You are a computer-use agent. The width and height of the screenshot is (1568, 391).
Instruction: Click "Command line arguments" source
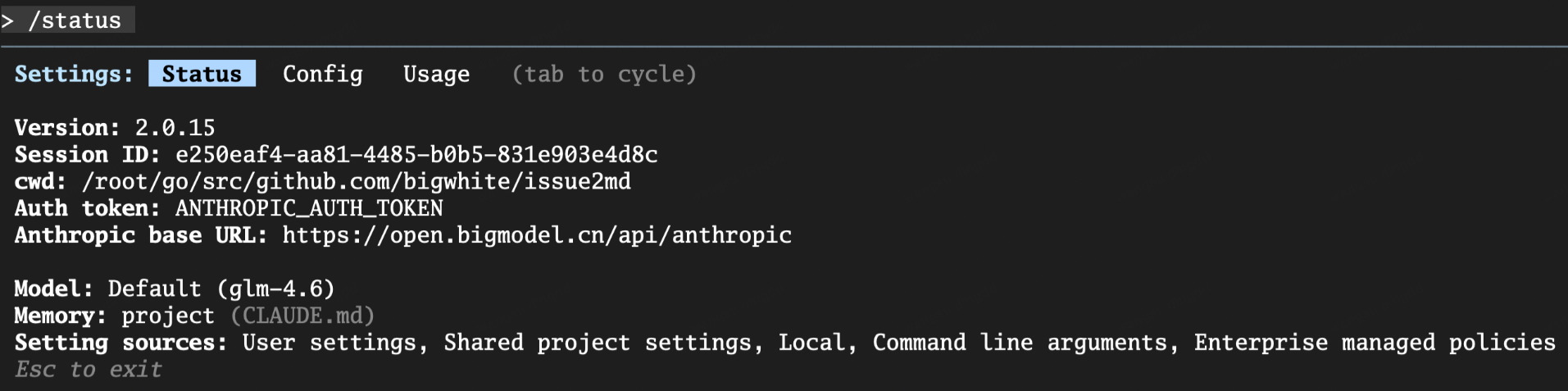click(1020, 343)
